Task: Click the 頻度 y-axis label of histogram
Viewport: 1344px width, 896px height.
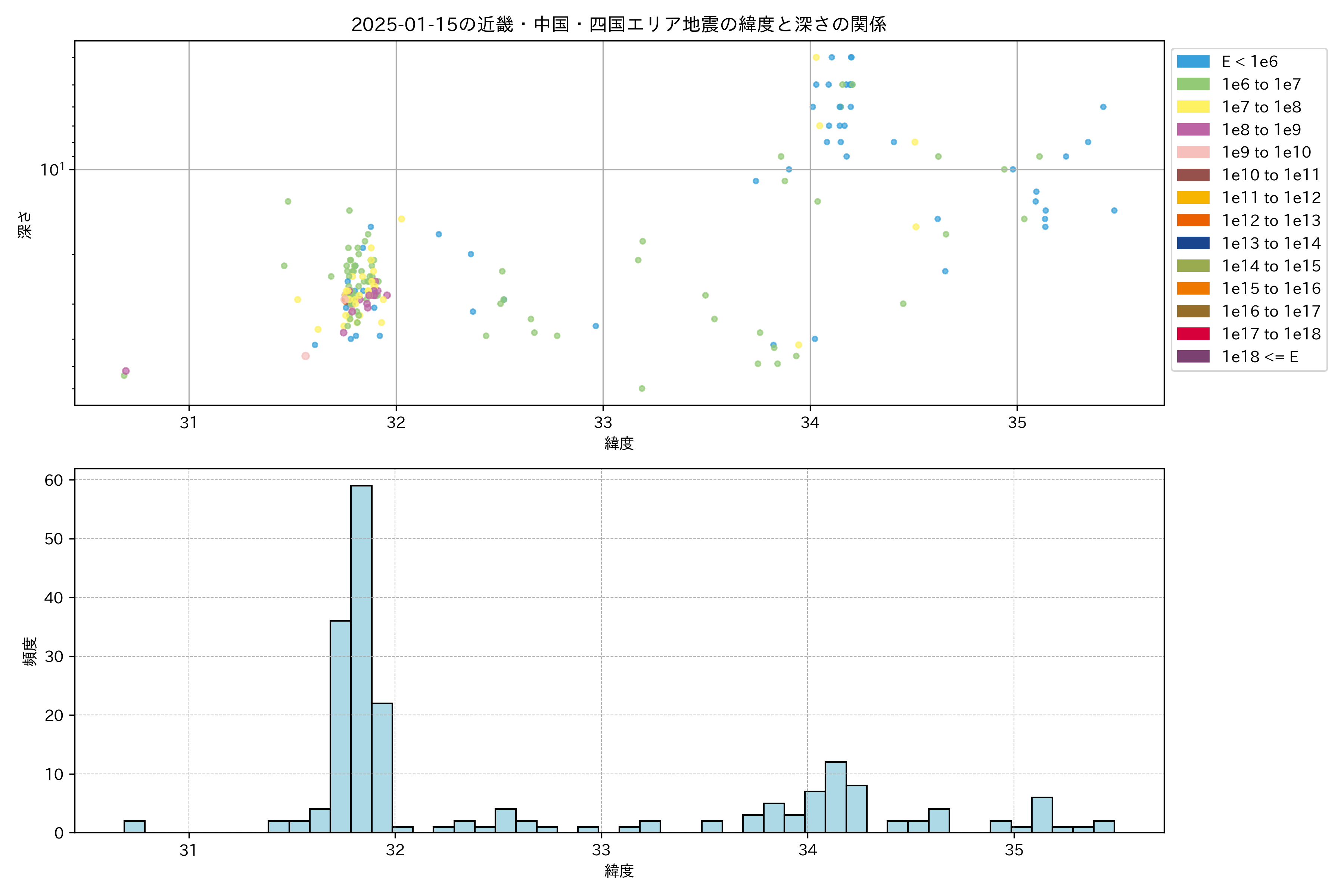Action: click(x=30, y=651)
